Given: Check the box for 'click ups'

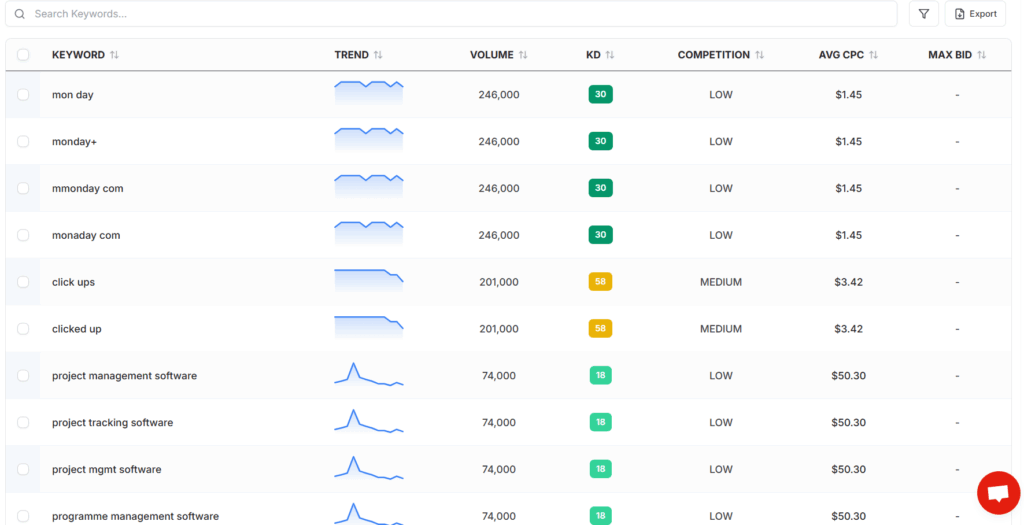Looking at the screenshot, I should coord(23,282).
